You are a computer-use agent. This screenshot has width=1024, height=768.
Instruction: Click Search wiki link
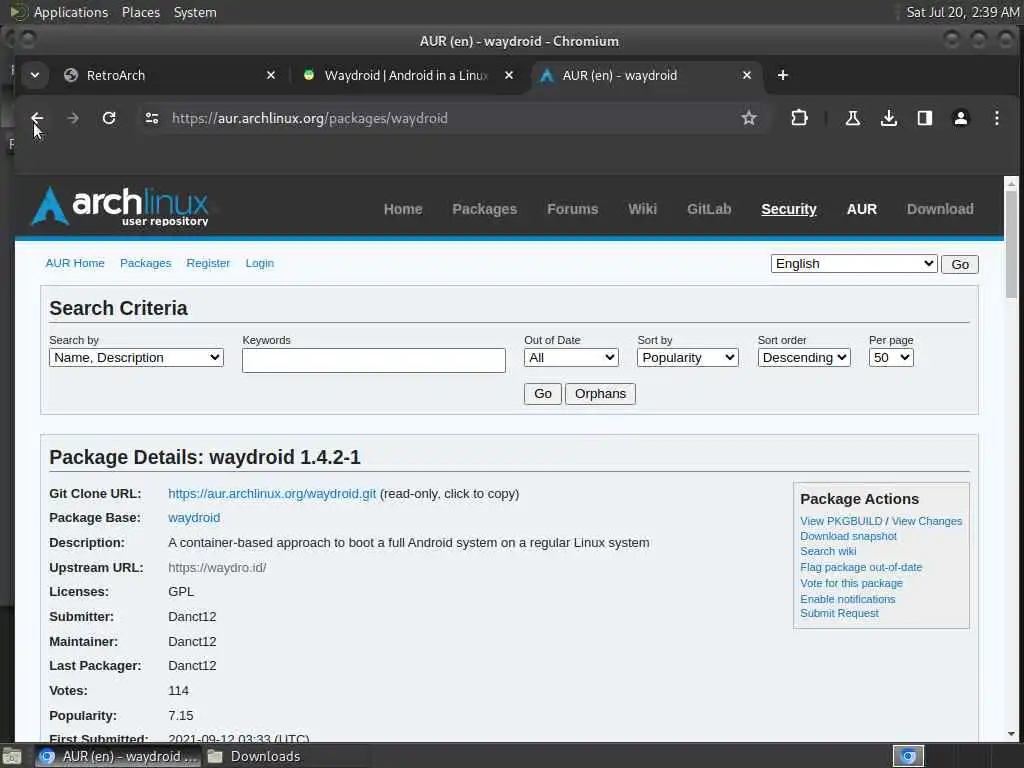coord(828,552)
